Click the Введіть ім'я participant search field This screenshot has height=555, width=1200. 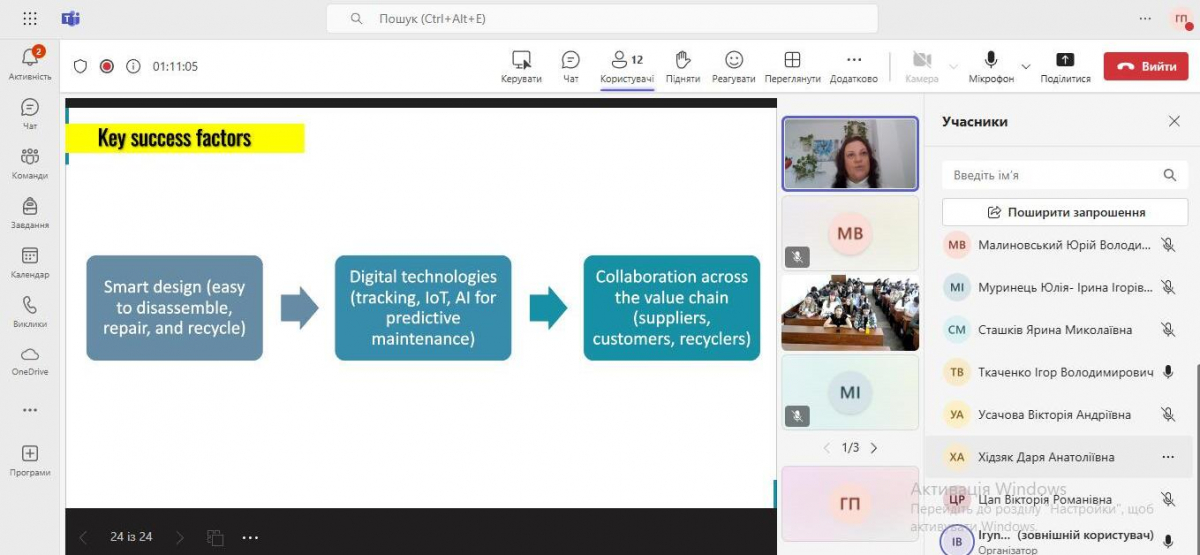tap(1055, 175)
